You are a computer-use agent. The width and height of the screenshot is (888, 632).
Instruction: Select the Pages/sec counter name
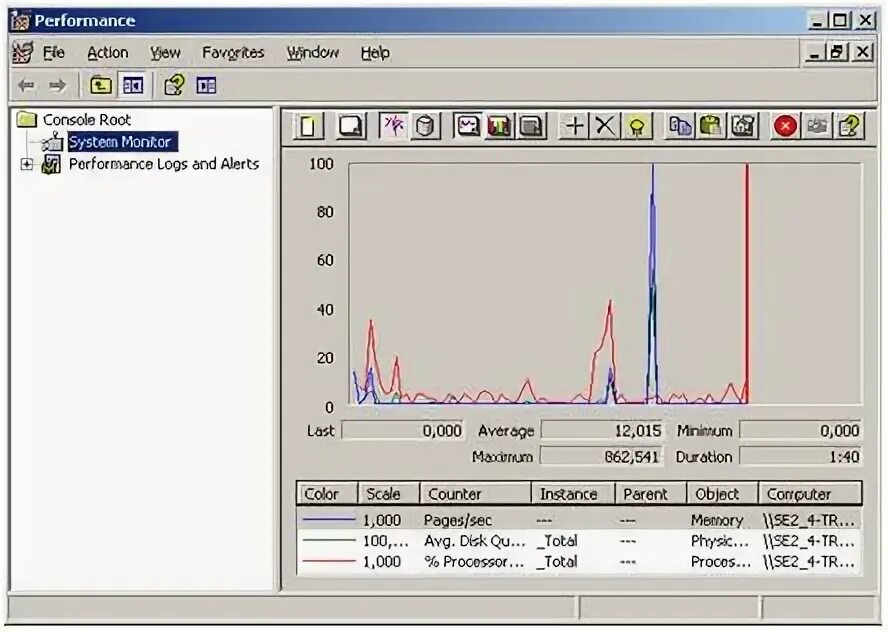(x=458, y=520)
